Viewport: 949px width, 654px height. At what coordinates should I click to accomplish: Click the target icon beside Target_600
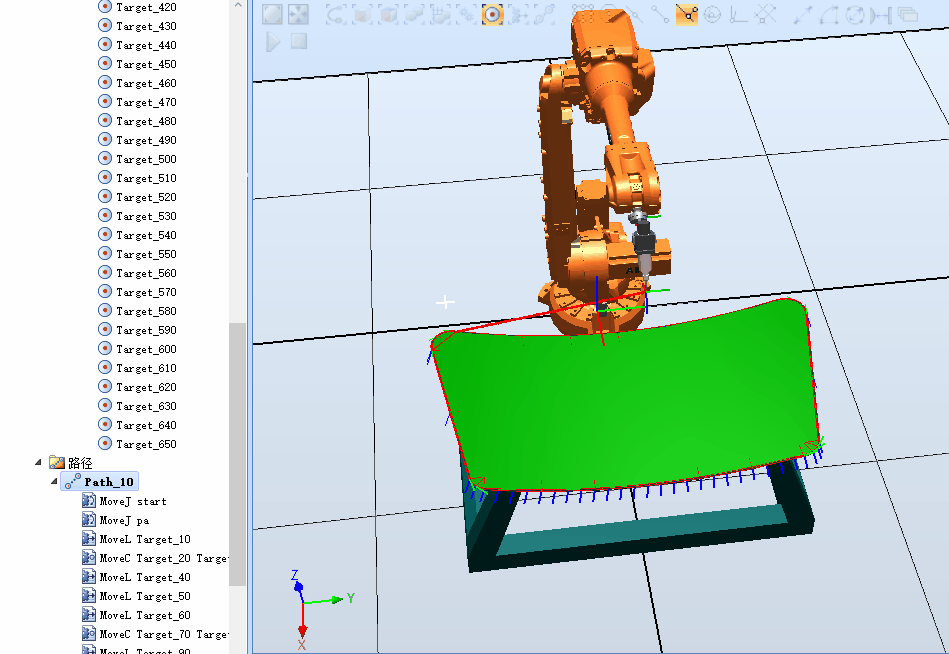coord(105,348)
